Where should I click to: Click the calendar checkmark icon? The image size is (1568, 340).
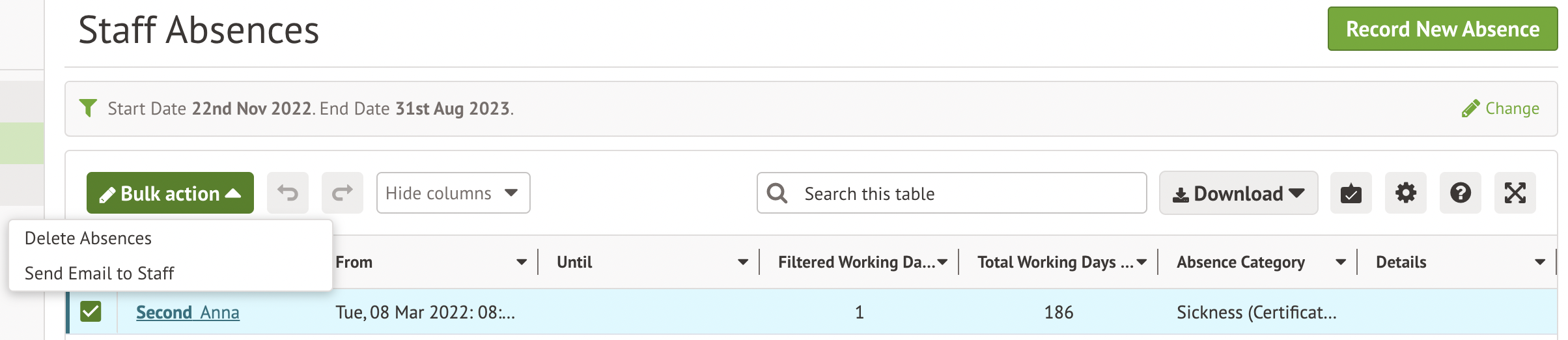[1351, 193]
